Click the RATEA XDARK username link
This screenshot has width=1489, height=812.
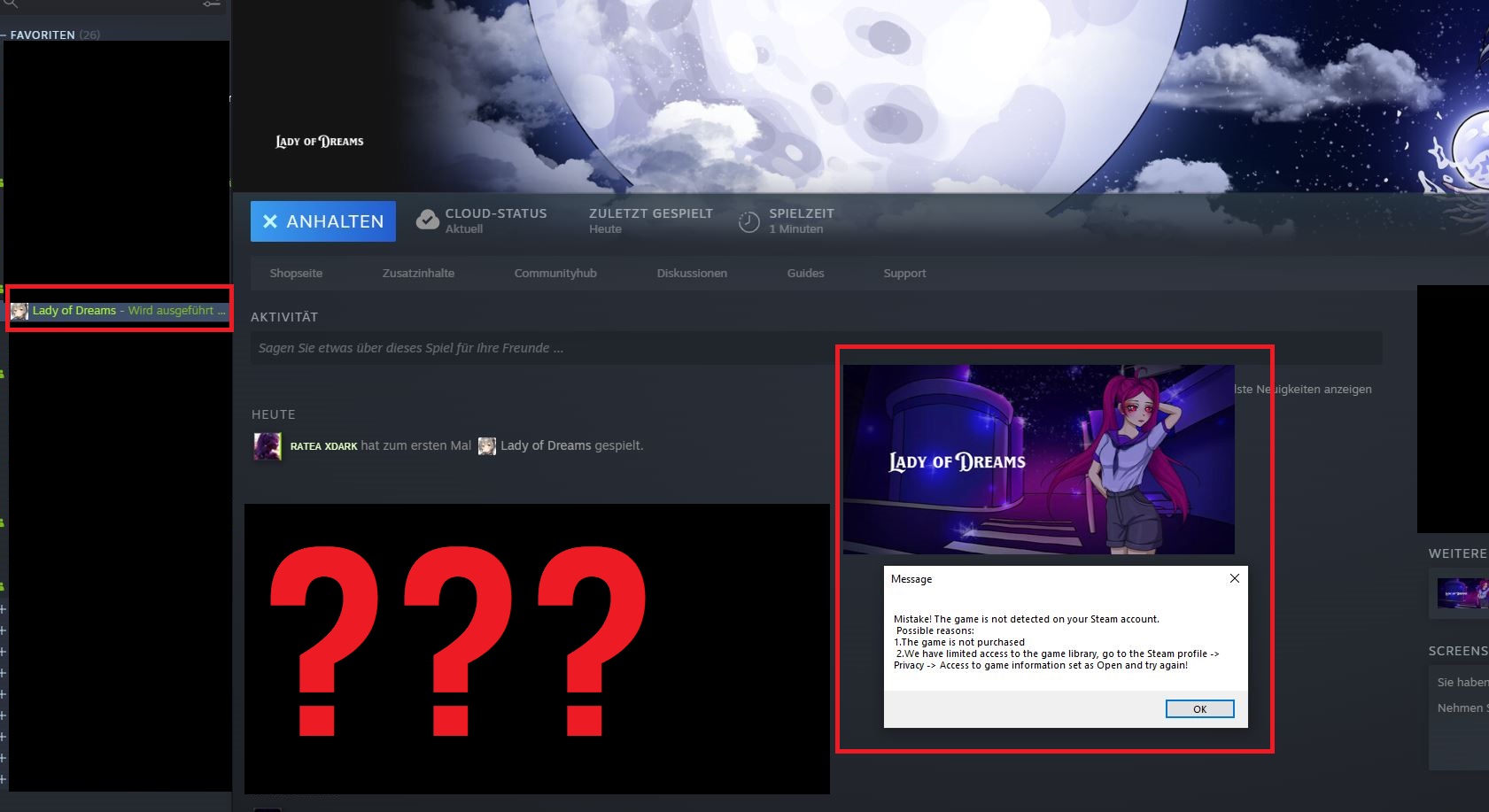[x=323, y=446]
